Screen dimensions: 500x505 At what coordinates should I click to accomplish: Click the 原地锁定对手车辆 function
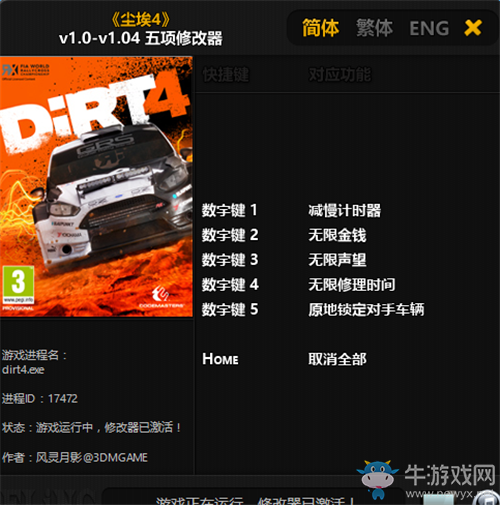[366, 310]
